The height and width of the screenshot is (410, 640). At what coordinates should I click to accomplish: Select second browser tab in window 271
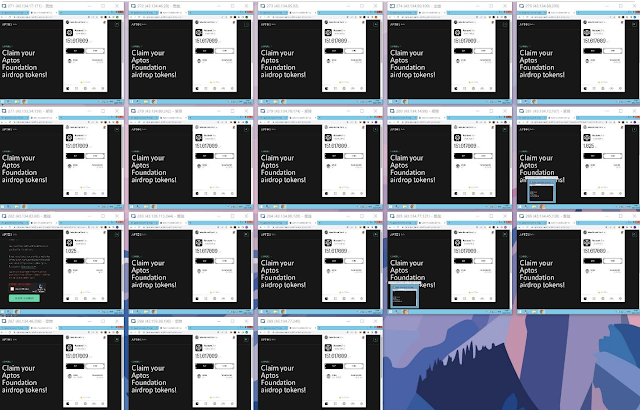coord(43,13)
